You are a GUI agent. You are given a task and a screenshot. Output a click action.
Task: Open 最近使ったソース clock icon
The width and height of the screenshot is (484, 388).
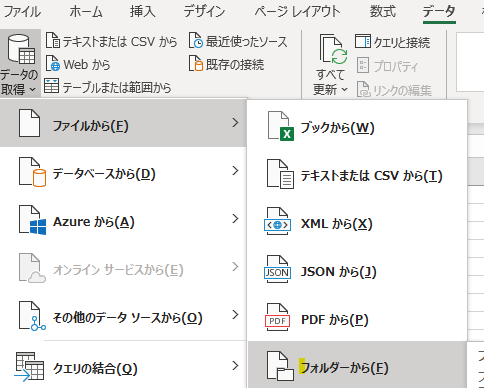point(196,41)
